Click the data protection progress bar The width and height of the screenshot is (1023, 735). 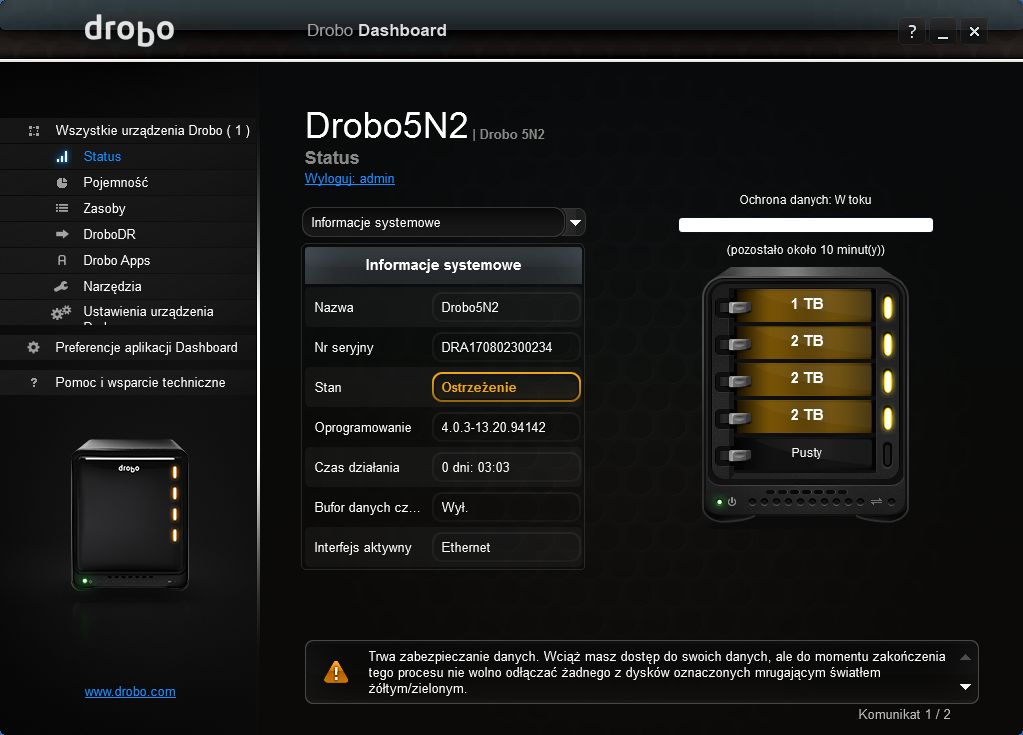[x=806, y=225]
